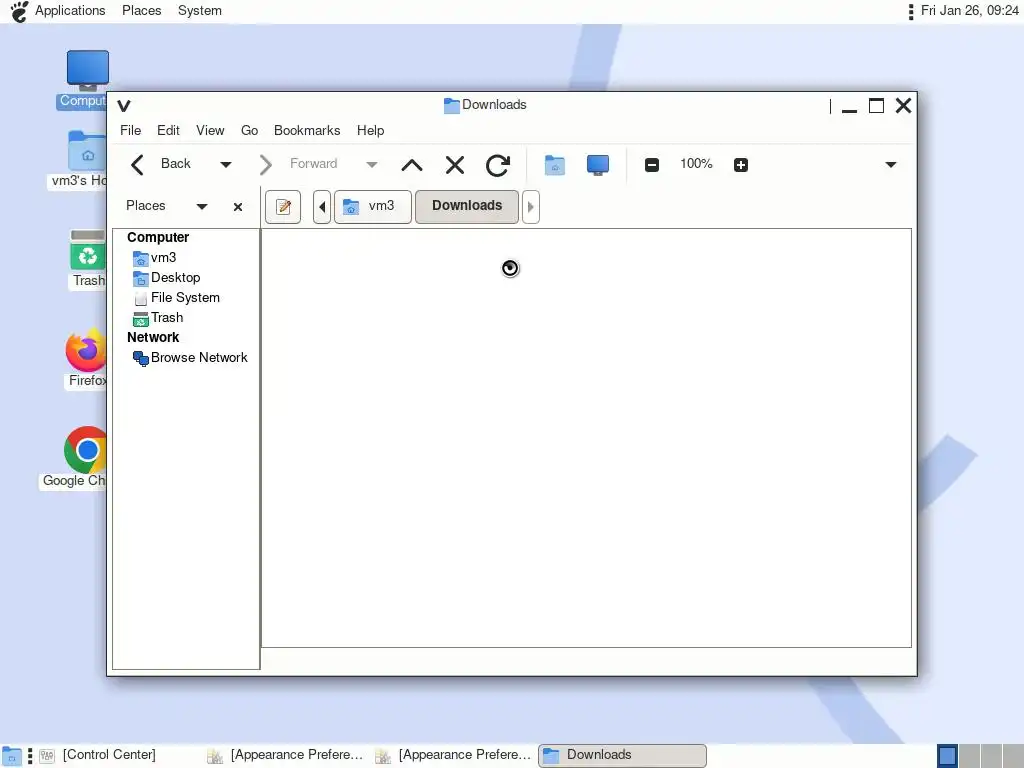Stop loading with the X toolbar icon
The width and height of the screenshot is (1024, 768).
tap(455, 165)
